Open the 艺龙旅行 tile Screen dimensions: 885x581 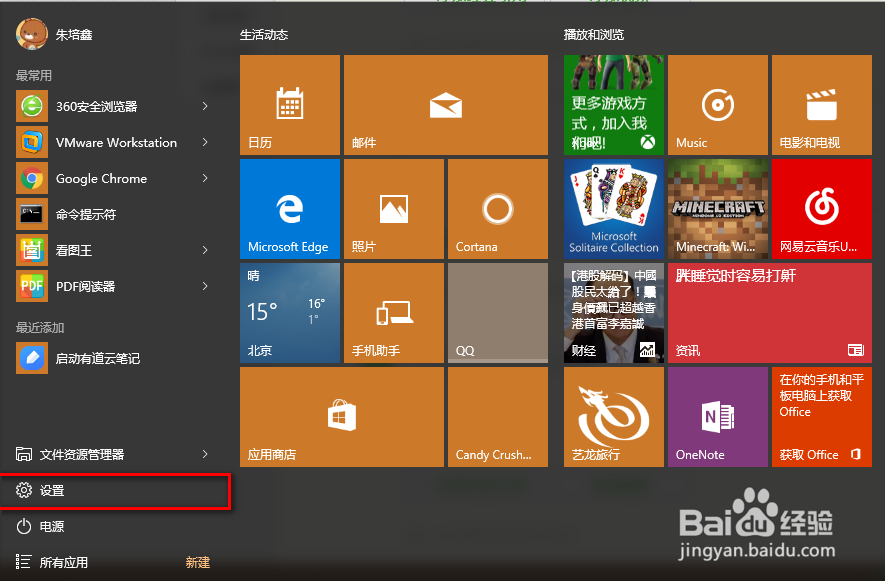click(x=614, y=417)
